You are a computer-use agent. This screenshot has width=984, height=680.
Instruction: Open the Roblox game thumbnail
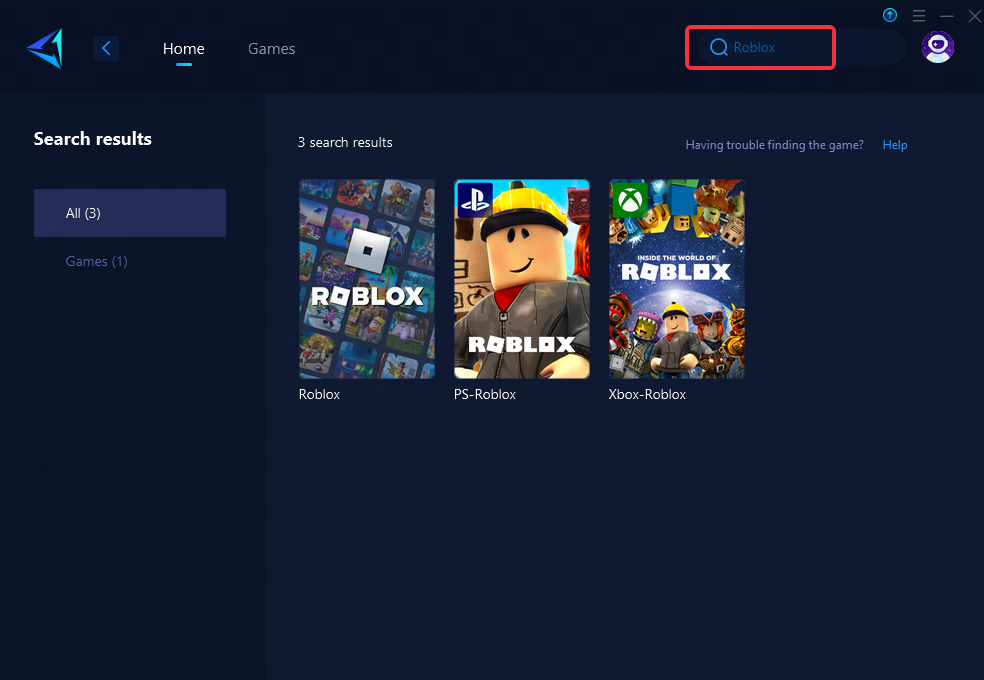click(366, 279)
